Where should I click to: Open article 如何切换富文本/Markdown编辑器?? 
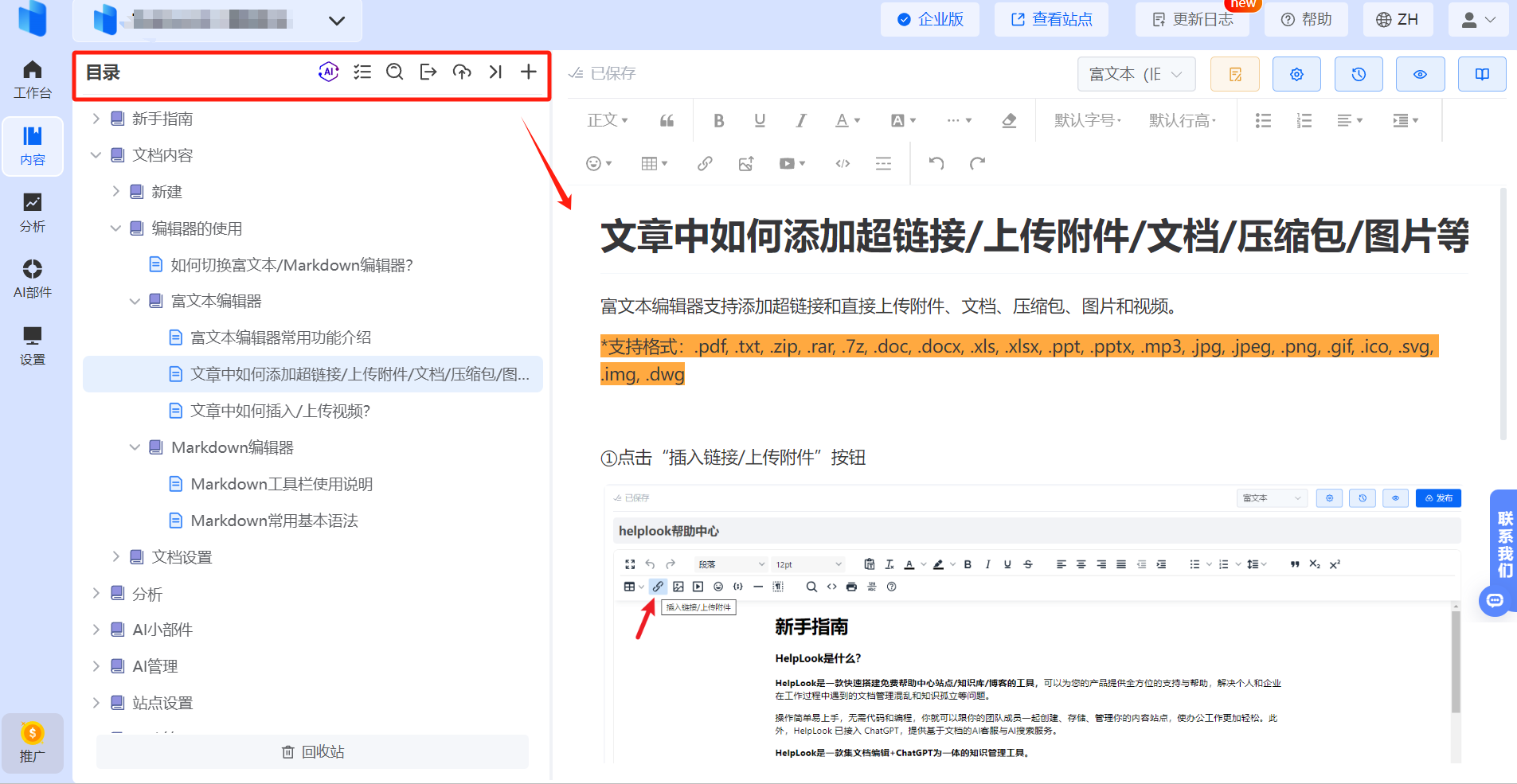pos(292,265)
